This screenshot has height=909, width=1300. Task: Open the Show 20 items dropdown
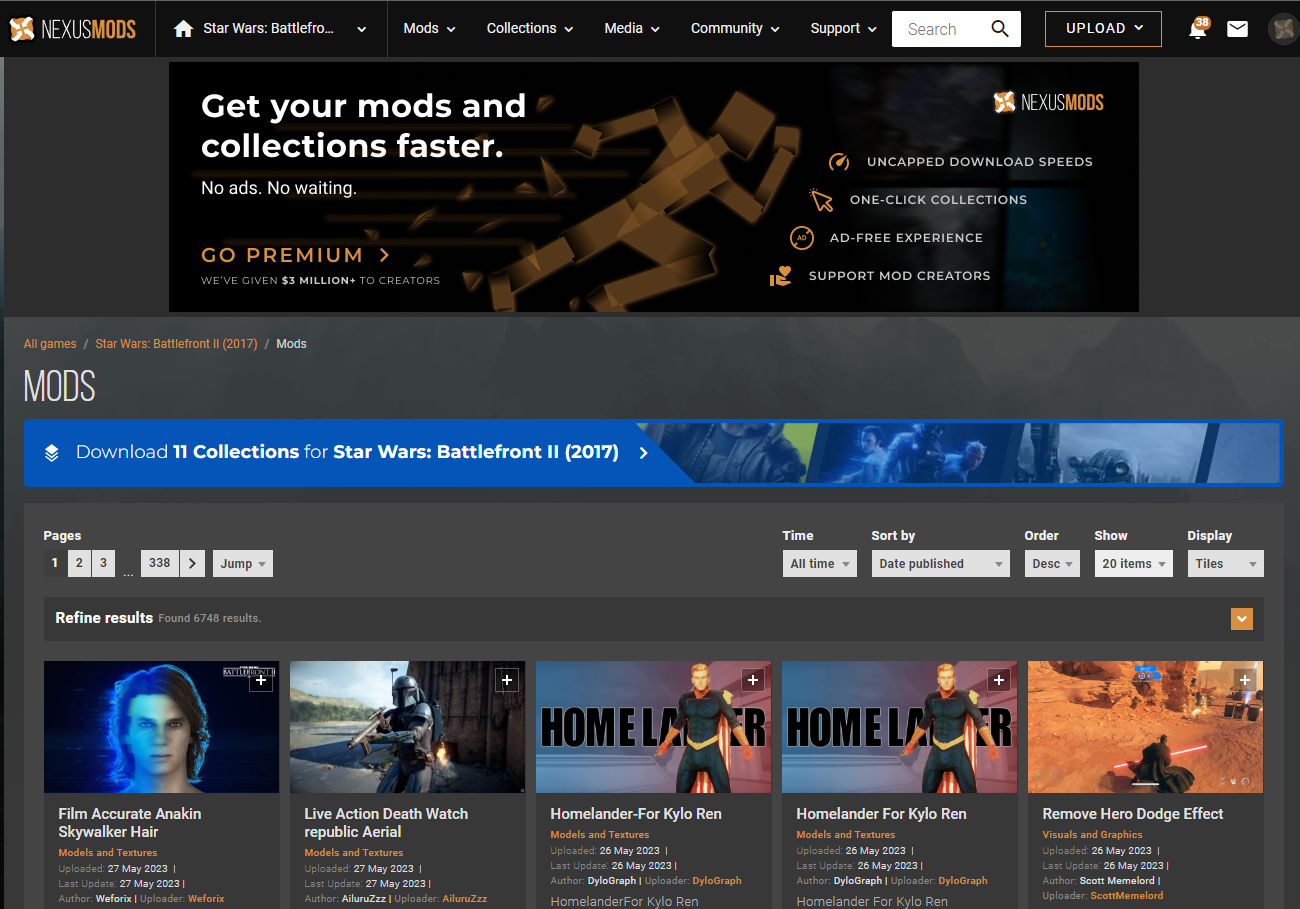1134,564
